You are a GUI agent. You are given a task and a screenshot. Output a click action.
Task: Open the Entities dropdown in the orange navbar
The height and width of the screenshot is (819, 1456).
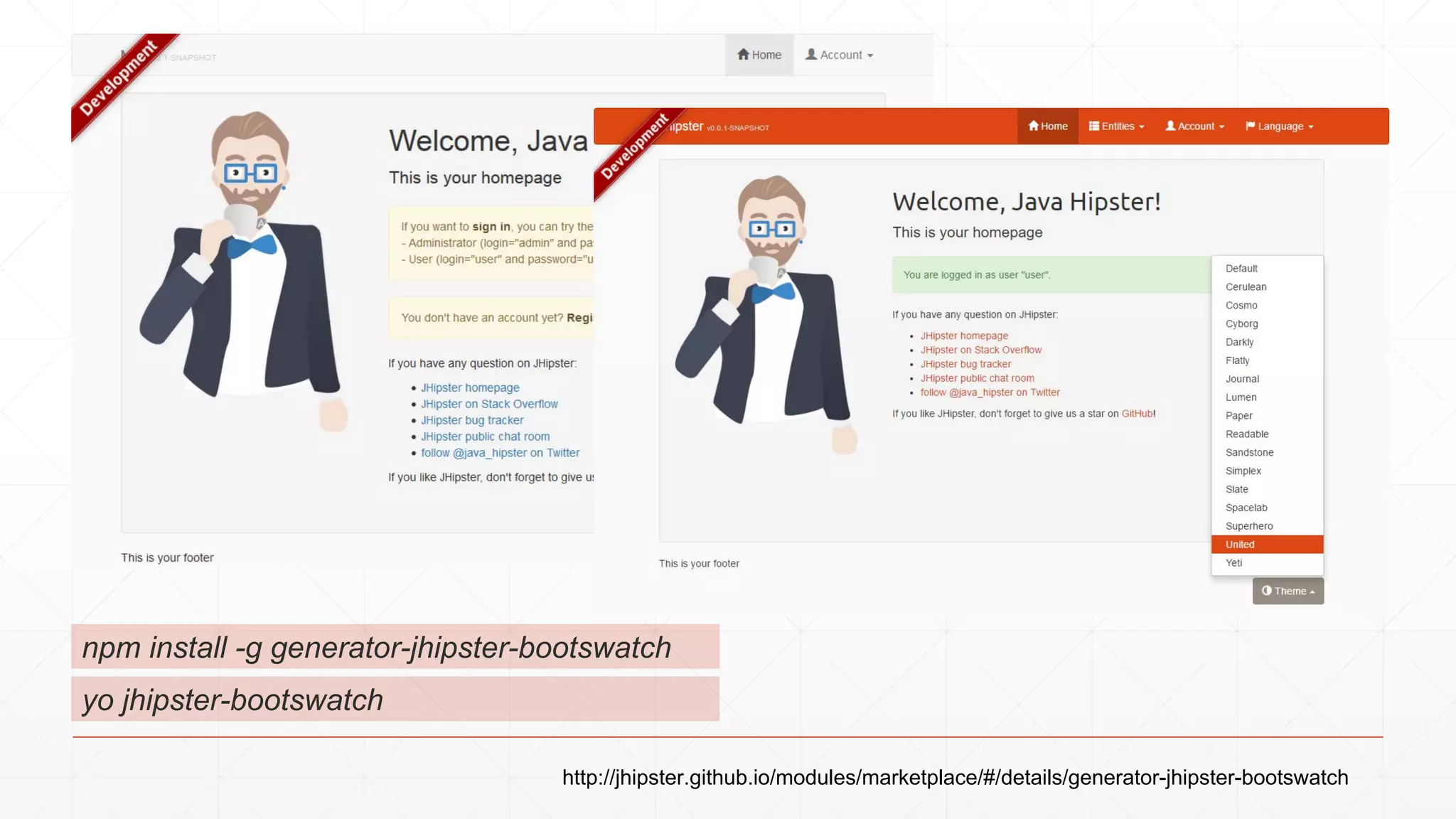click(x=1116, y=127)
